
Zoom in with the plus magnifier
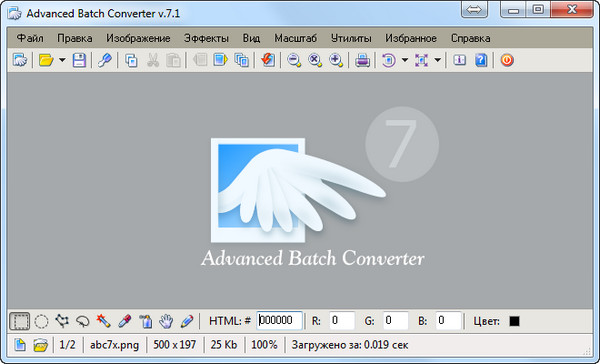click(x=336, y=60)
